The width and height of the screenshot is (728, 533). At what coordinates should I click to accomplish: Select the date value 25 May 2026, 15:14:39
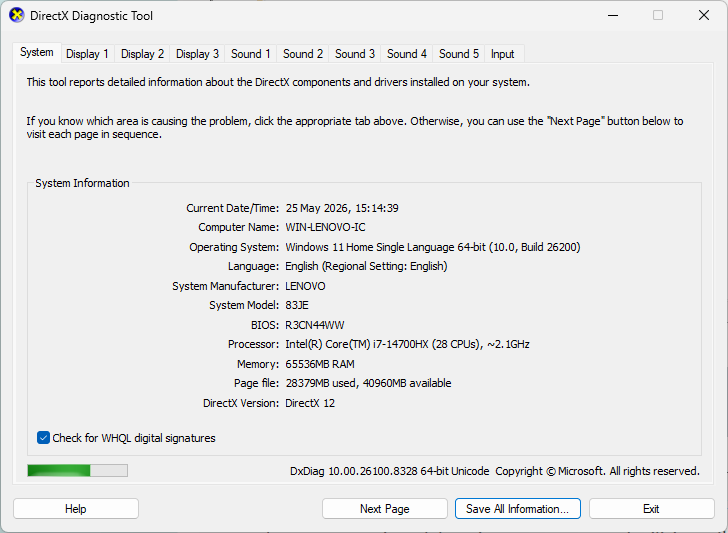[x=342, y=208]
